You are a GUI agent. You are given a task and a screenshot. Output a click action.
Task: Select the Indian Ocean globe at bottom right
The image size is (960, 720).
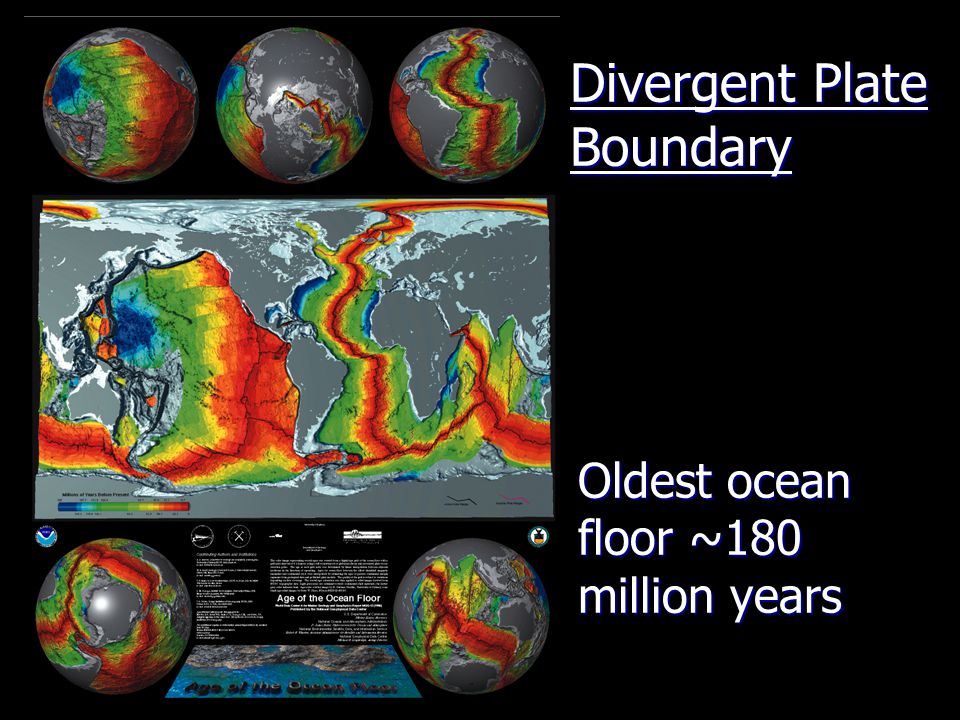[471, 615]
